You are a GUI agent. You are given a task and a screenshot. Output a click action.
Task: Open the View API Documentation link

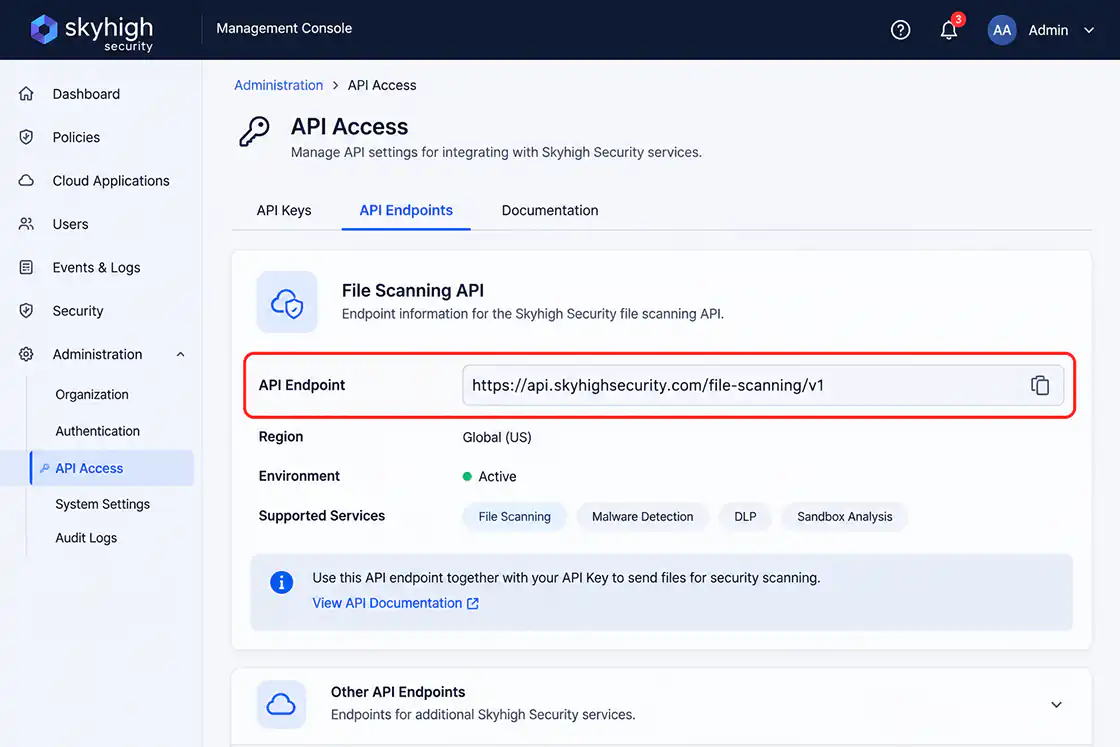click(387, 603)
